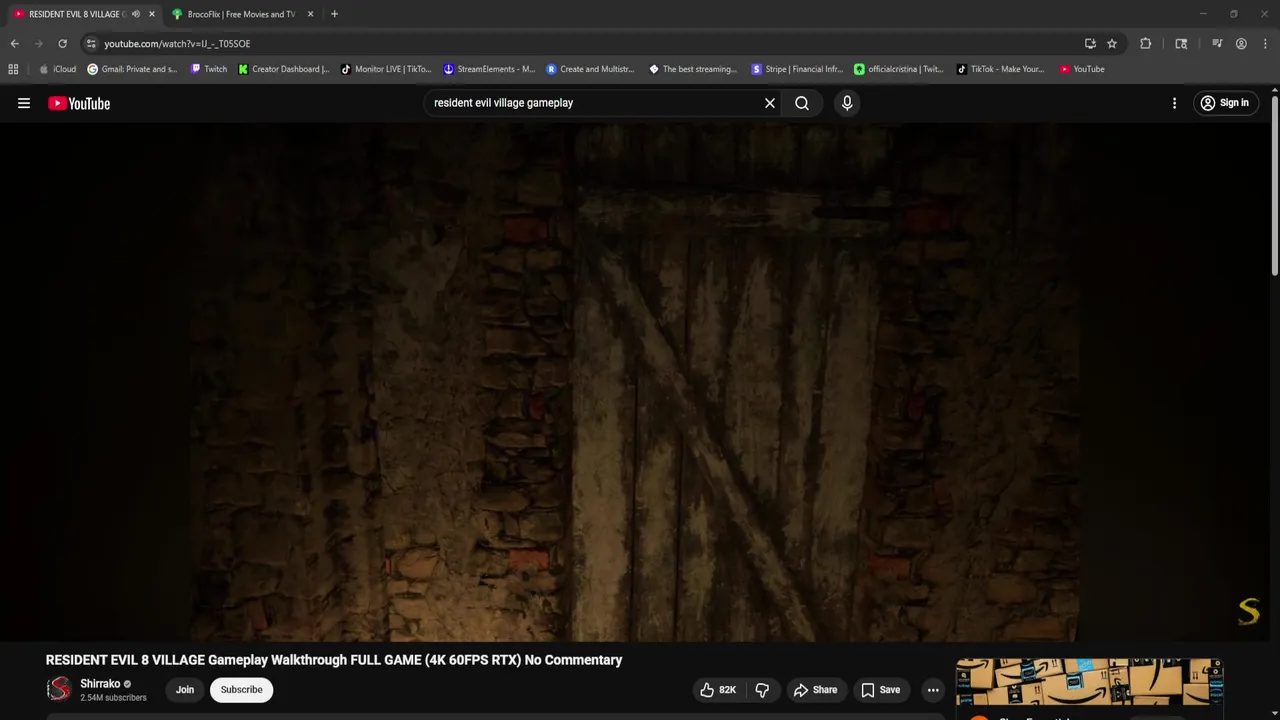The image size is (1280, 720).
Task: Open the Creator Dashboard bookmark
Action: click(284, 69)
